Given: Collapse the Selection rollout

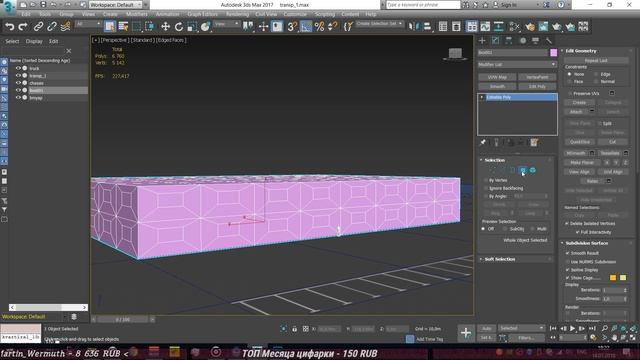Looking at the screenshot, I should [495, 160].
